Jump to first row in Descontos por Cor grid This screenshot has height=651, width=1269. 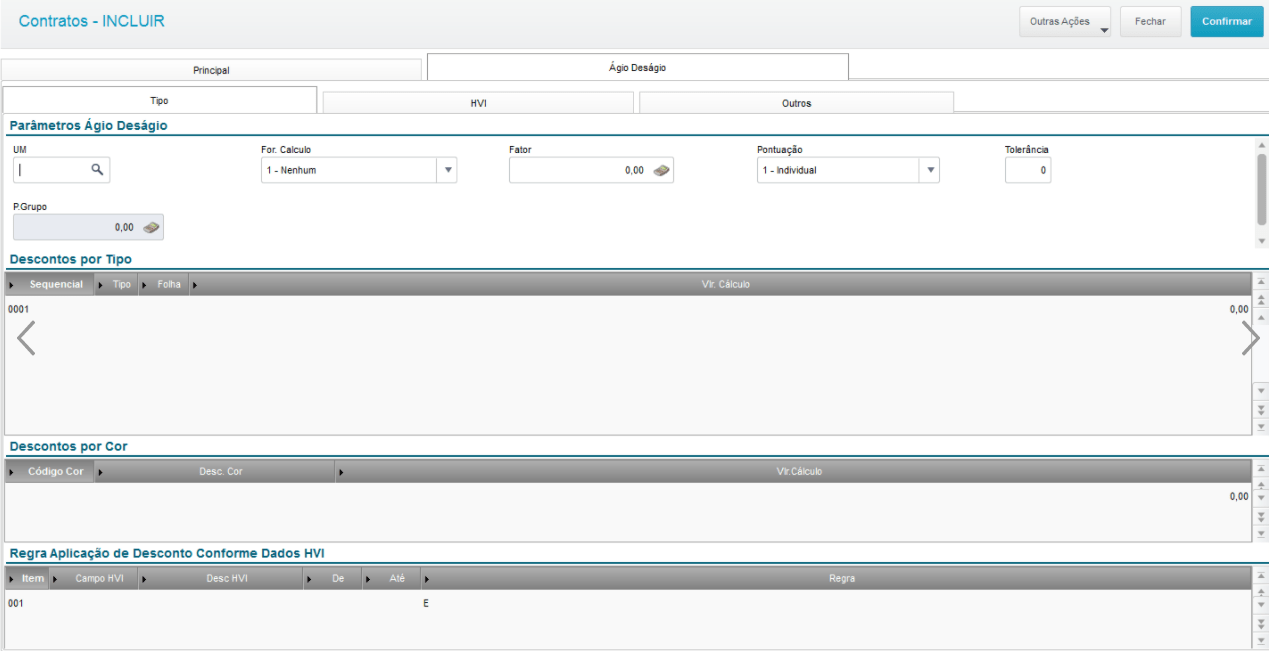[x=1261, y=470]
